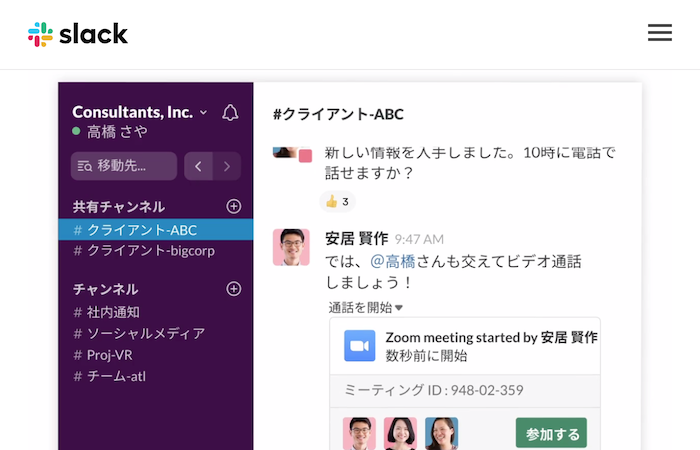Viewport: 700px width, 450px height.
Task: Click the #クライアント-ABC channel header title
Action: coord(338,114)
